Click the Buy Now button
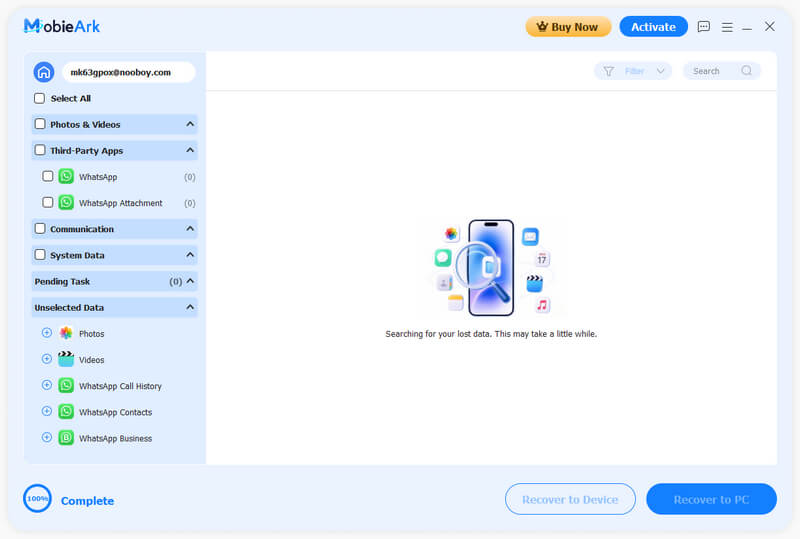The height and width of the screenshot is (539, 800). (x=568, y=27)
